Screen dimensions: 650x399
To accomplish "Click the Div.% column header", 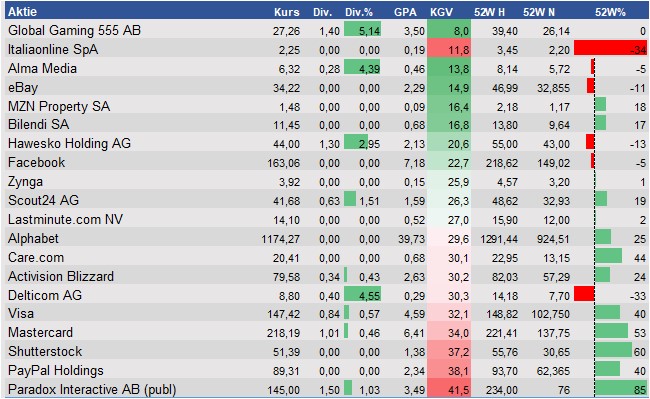I will (359, 12).
